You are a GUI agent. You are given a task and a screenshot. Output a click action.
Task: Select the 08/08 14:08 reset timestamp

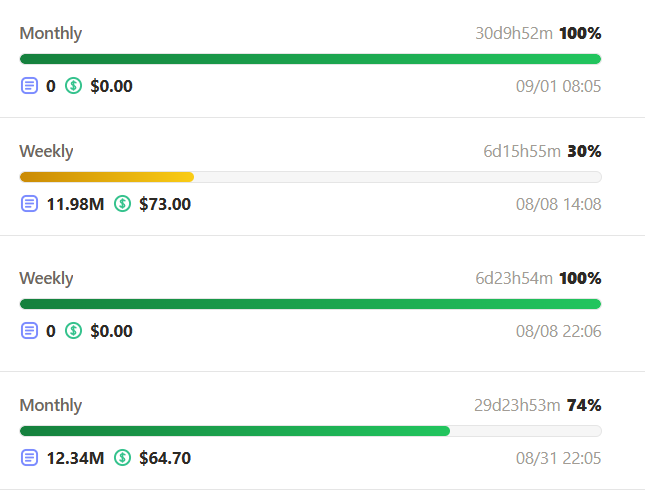point(559,204)
